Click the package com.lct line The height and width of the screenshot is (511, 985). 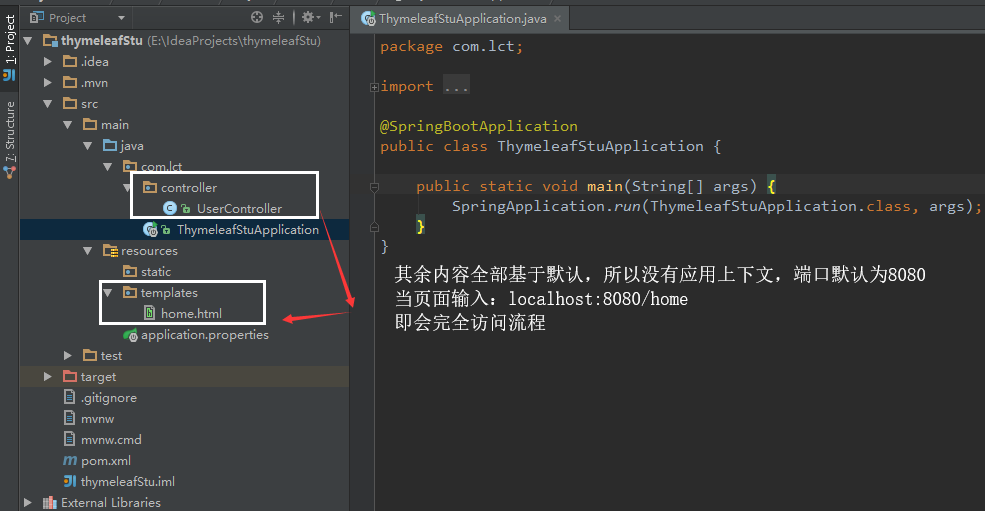click(x=451, y=47)
